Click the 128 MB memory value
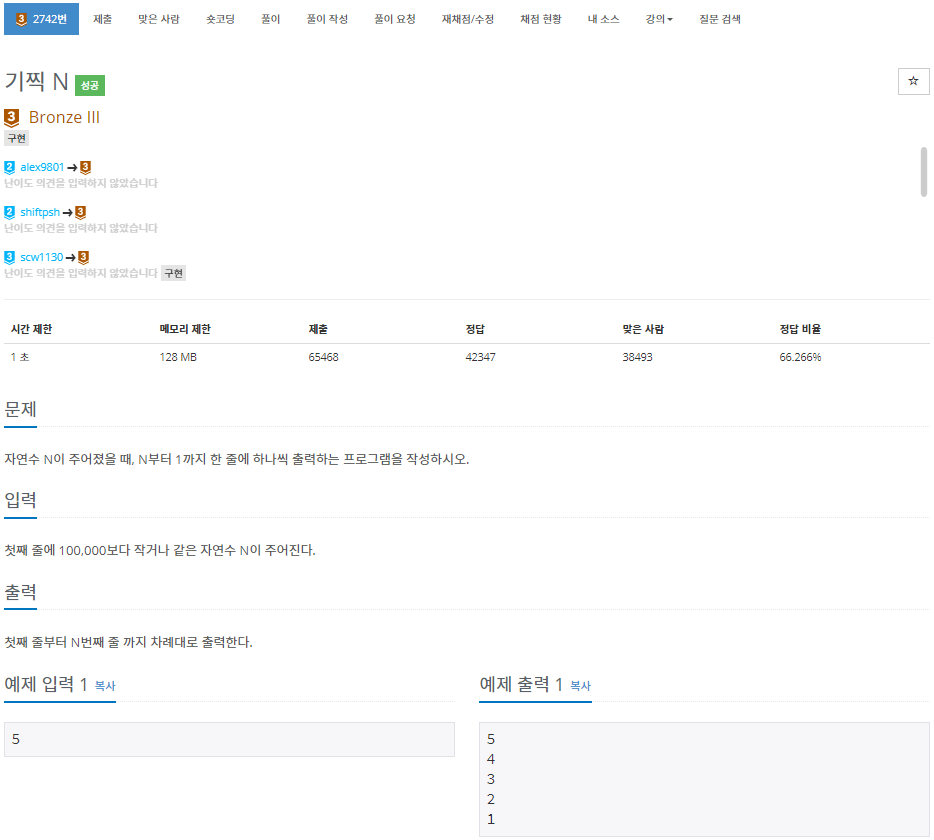 point(178,357)
